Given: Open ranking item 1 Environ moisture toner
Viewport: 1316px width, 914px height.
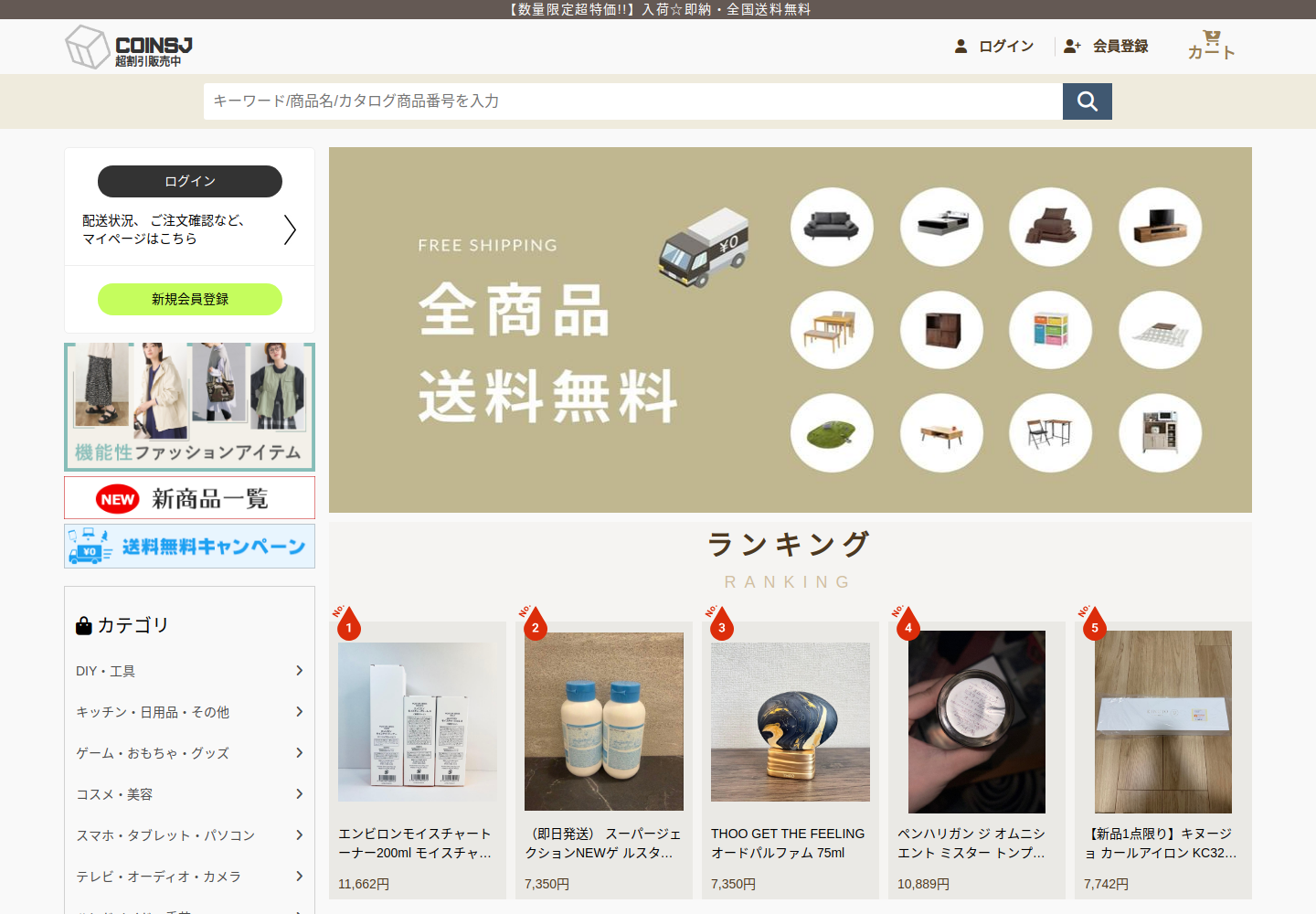Looking at the screenshot, I should 418,722.
